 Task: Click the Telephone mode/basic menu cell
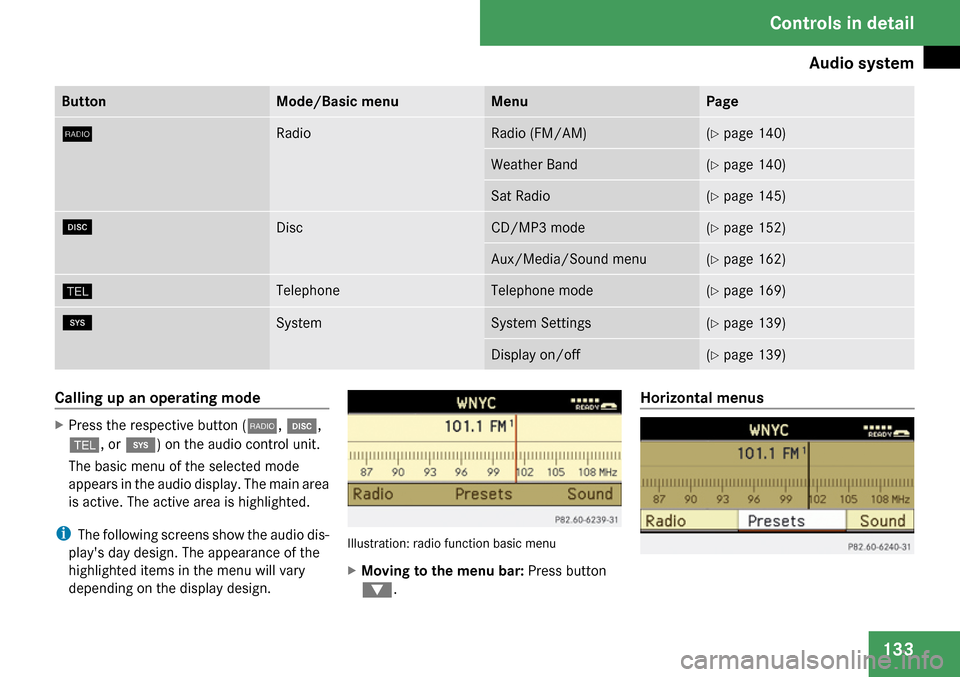pyautogui.click(x=377, y=291)
